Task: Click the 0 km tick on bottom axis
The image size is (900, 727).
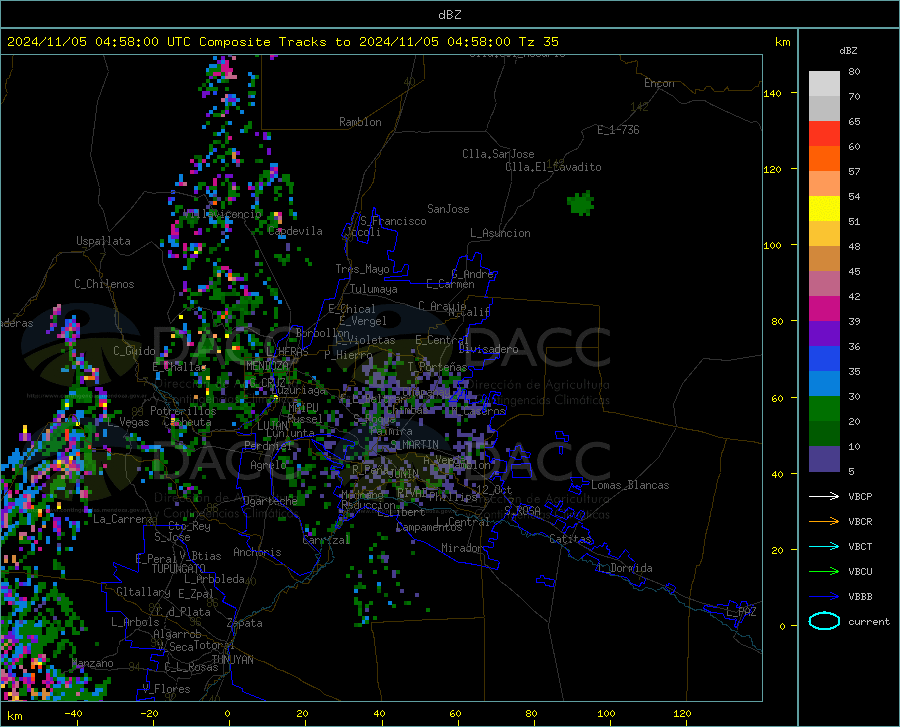Action: [x=228, y=714]
